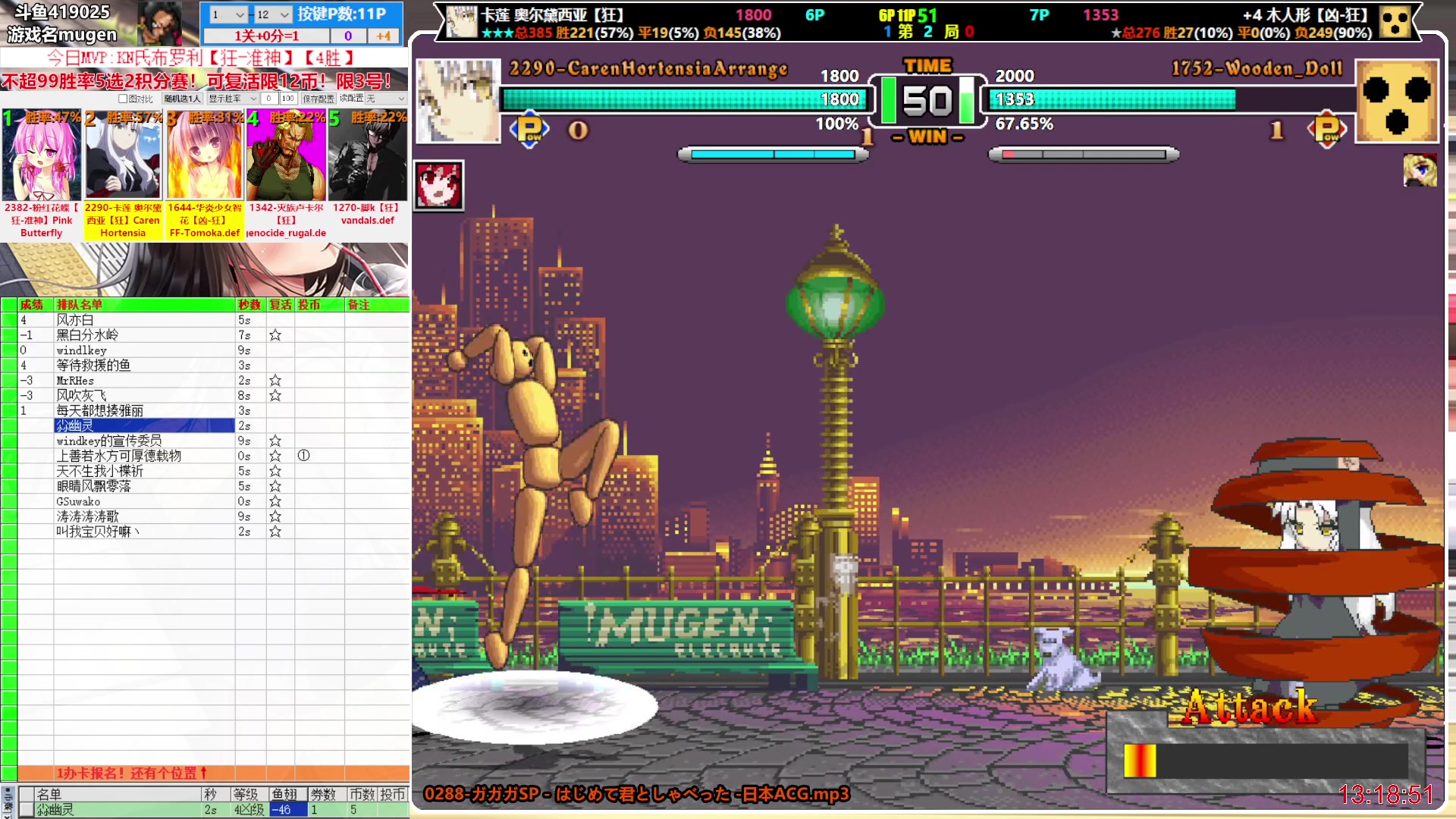Click the purple 0 score button
Screen dimensions: 1456x819
tap(348, 36)
